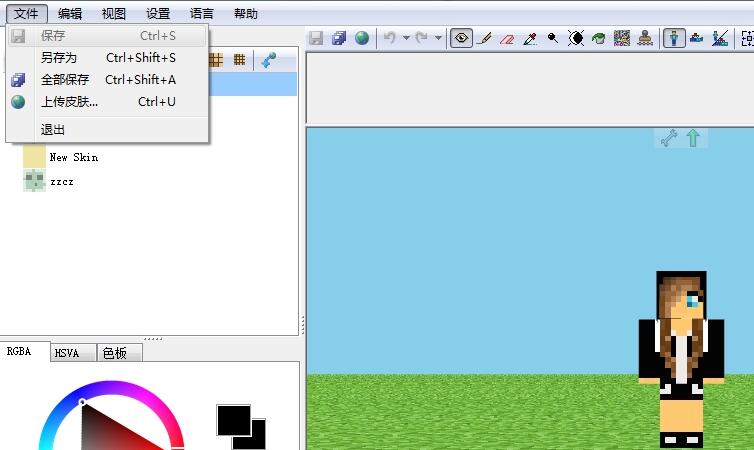Click the green up arrow viewport icon
Image resolution: width=754 pixels, height=450 pixels.
pos(693,138)
